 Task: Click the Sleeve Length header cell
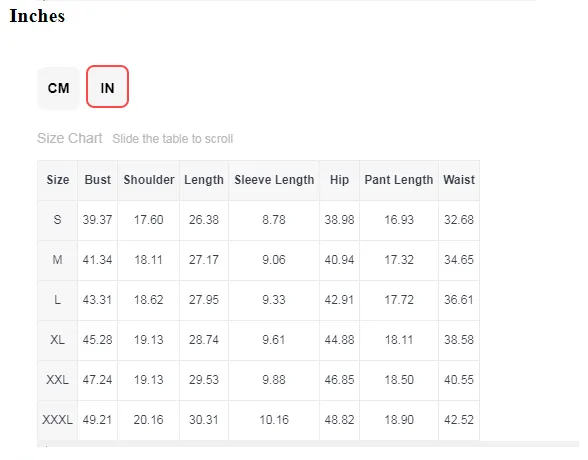tap(274, 180)
